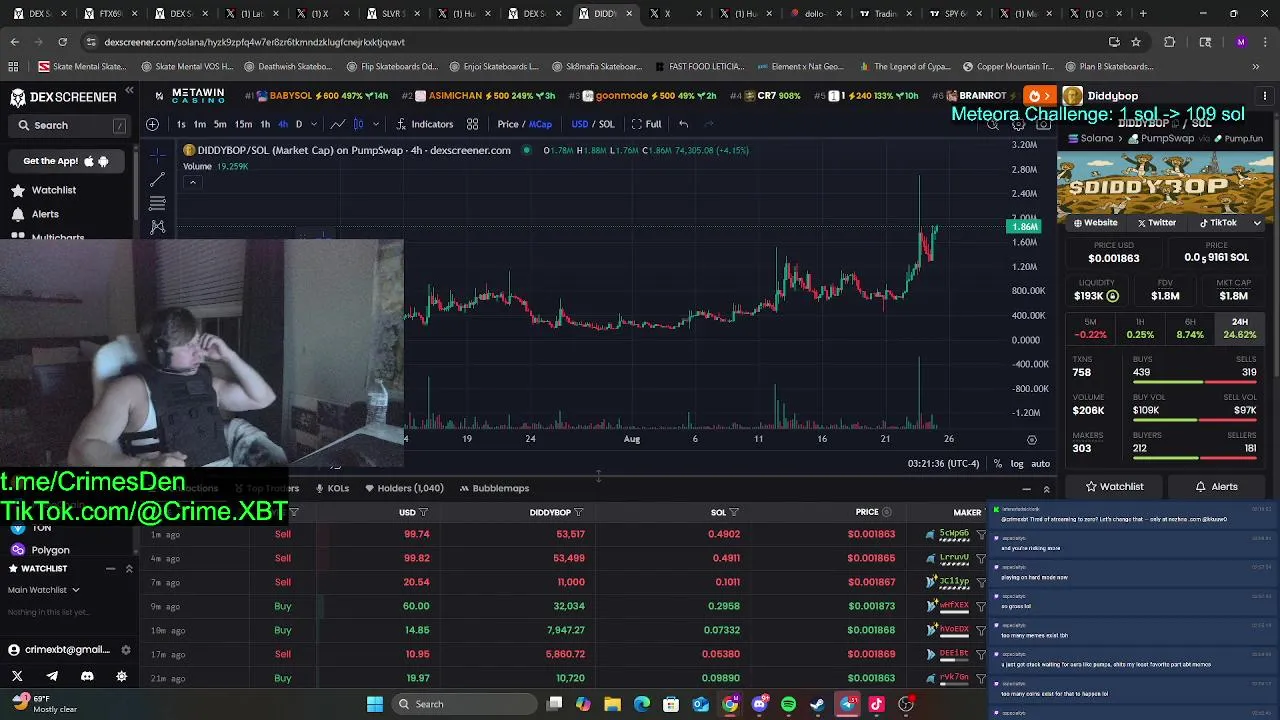Open the DIDDYBOP TikTok link

[1218, 223]
